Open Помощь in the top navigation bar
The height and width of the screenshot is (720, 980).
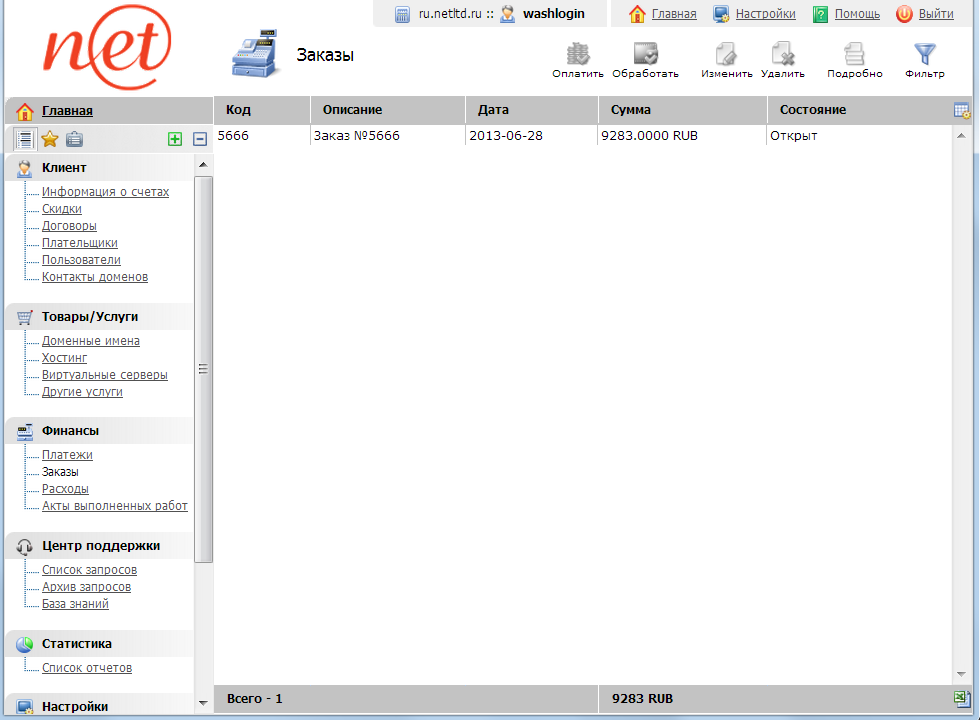click(857, 14)
